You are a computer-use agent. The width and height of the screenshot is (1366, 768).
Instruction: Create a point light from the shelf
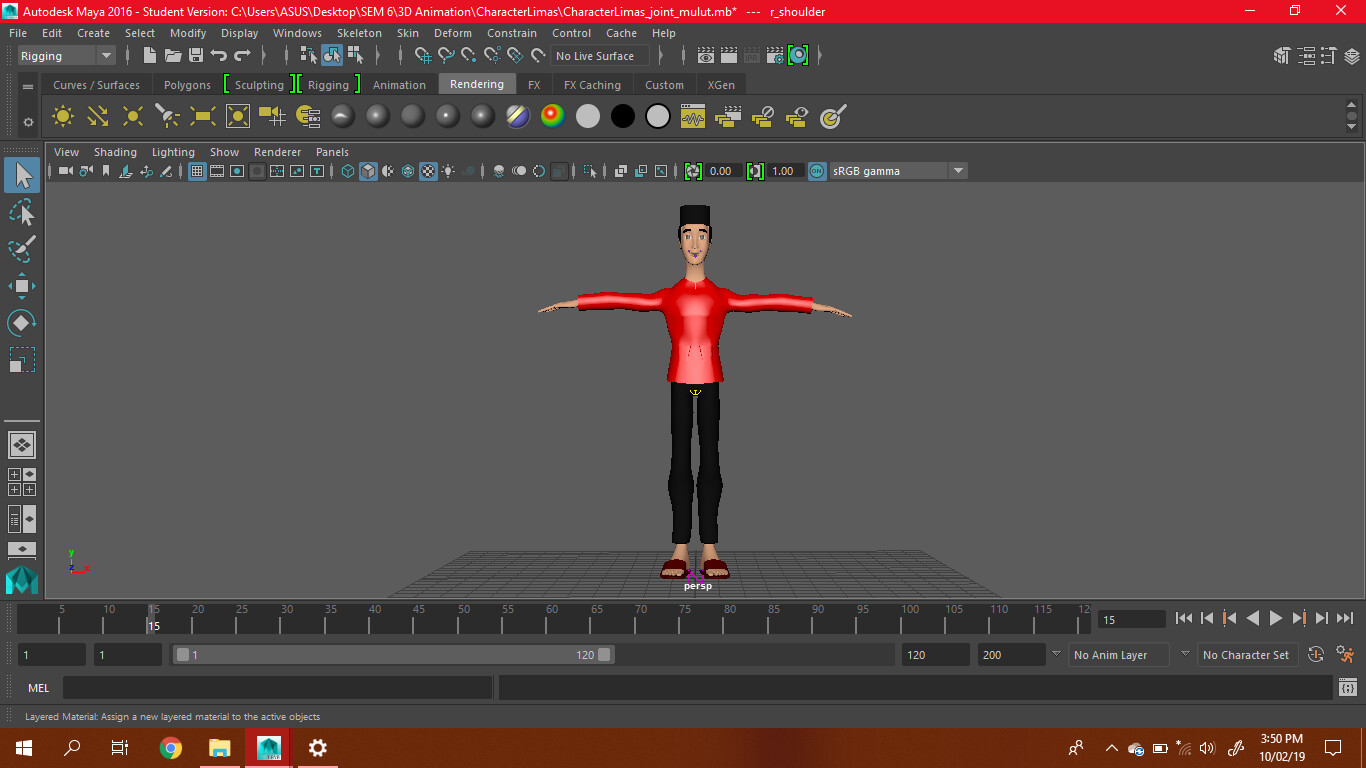coord(133,117)
